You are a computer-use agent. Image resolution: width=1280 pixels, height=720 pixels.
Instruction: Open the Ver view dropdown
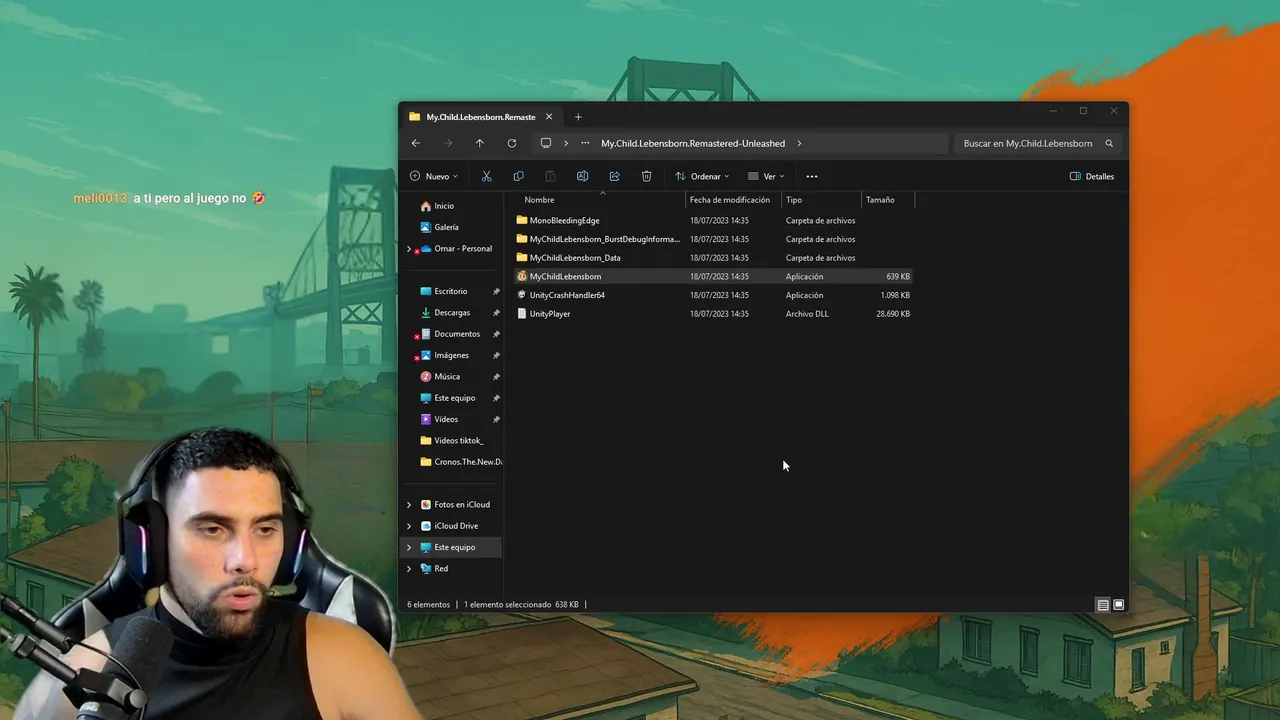[767, 176]
